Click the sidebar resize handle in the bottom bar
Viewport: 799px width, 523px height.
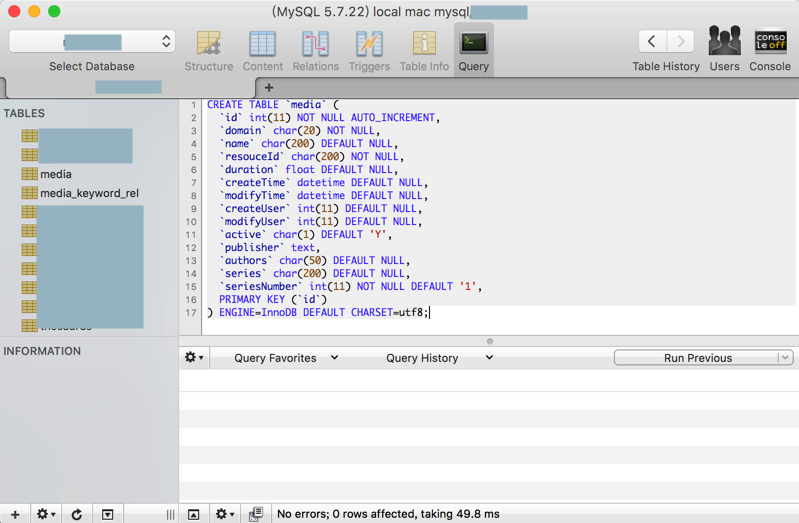point(170,514)
